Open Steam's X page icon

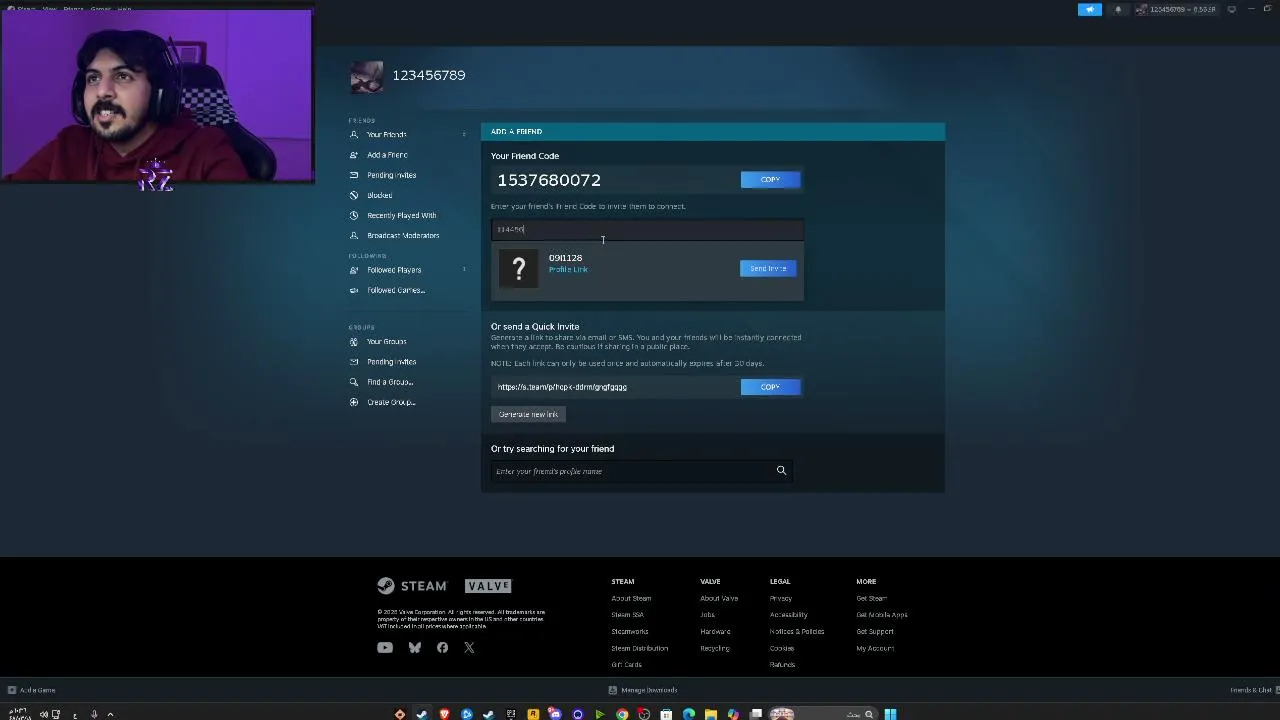(469, 648)
